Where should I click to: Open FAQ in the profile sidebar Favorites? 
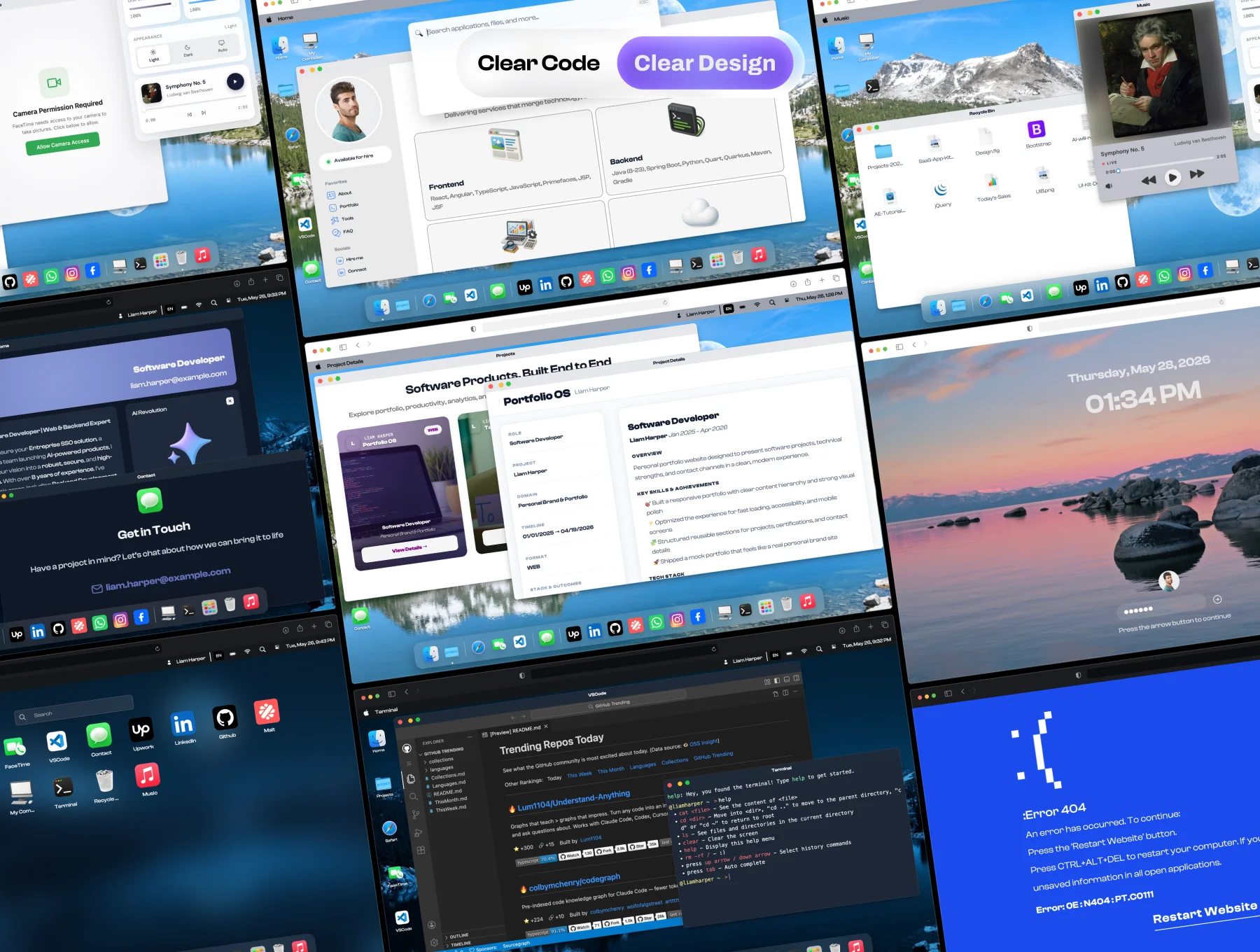[343, 232]
